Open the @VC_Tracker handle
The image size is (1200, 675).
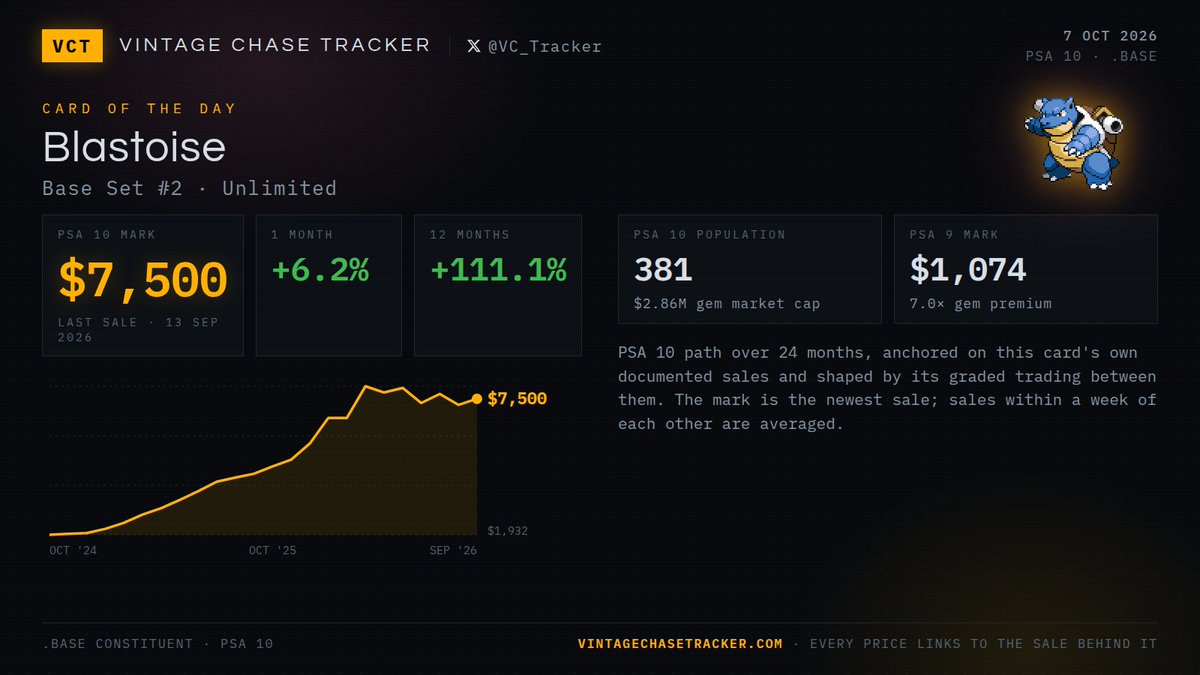coord(544,46)
